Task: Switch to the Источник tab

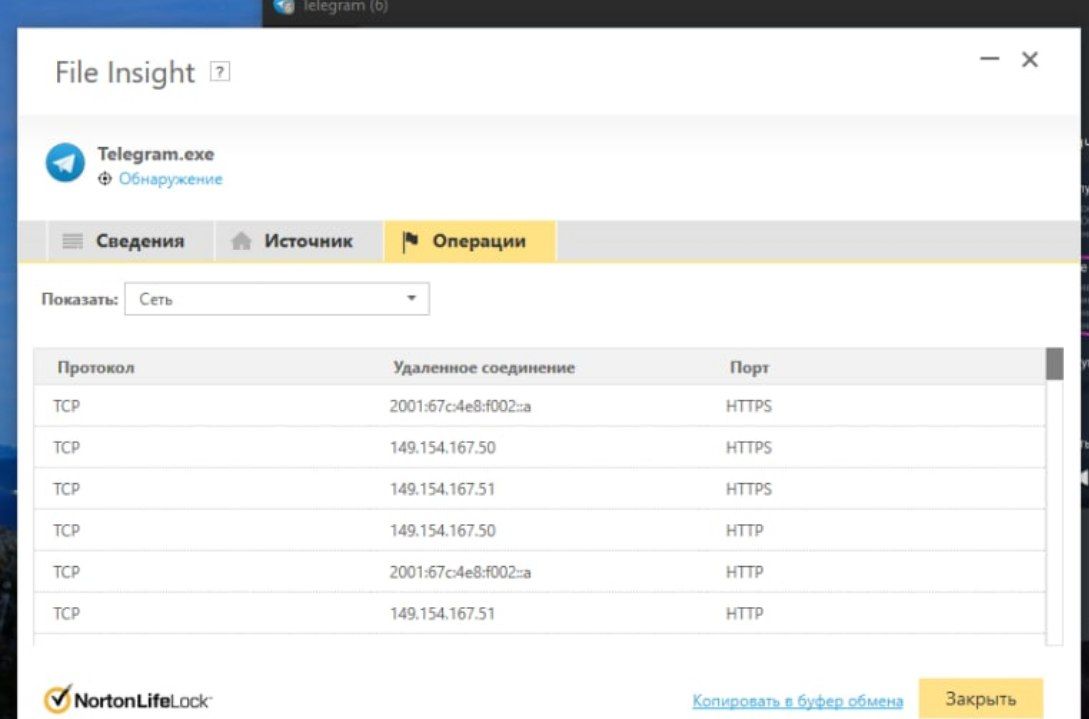Action: tap(299, 241)
